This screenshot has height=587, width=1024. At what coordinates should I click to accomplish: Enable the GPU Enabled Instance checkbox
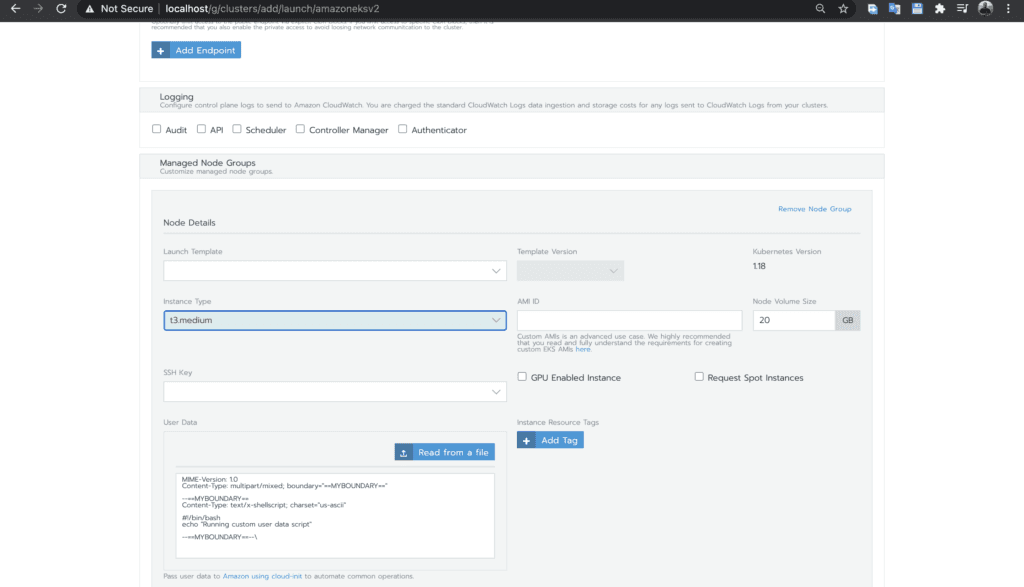tap(522, 377)
